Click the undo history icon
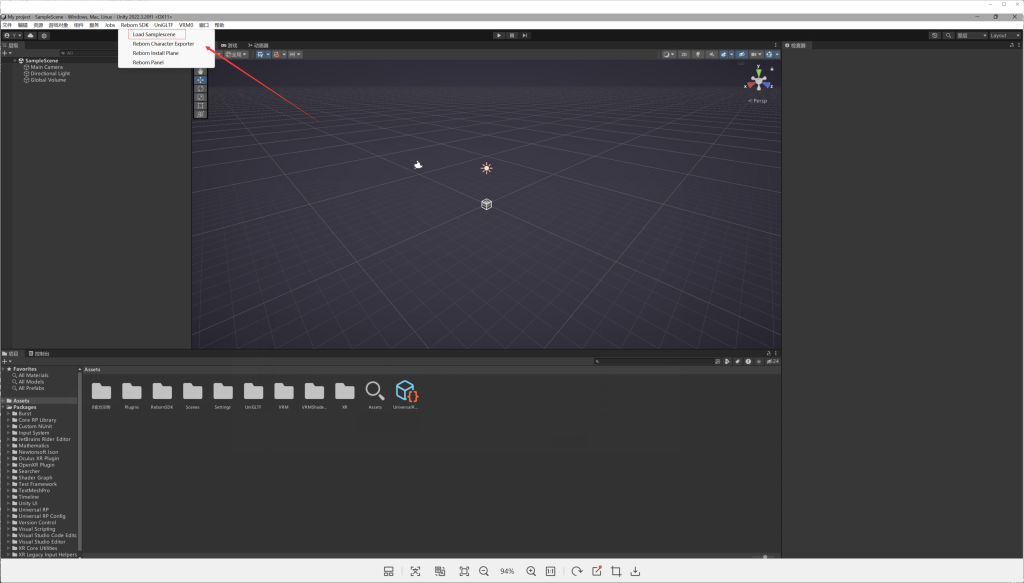Image resolution: width=1024 pixels, height=583 pixels. pyautogui.click(x=934, y=35)
